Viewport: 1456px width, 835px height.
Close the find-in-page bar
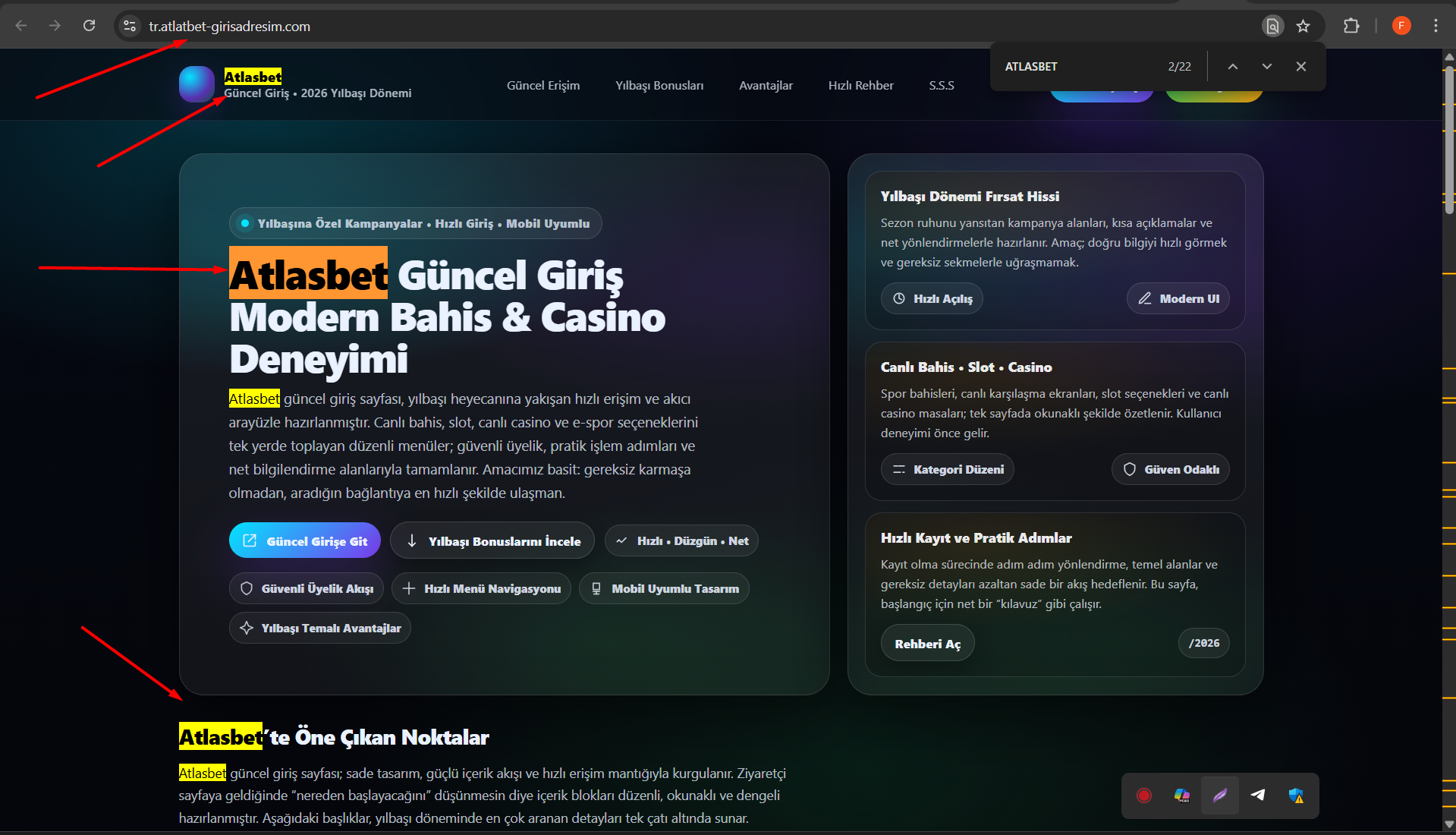click(1301, 67)
